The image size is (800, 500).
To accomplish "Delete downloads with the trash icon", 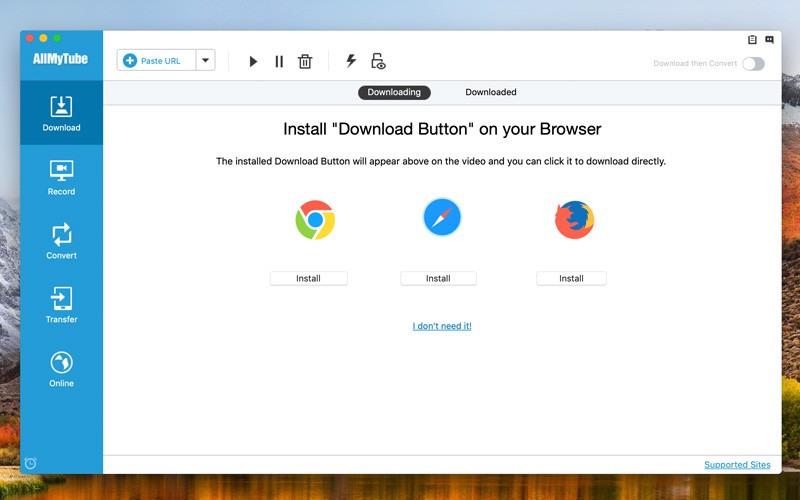I will (305, 62).
